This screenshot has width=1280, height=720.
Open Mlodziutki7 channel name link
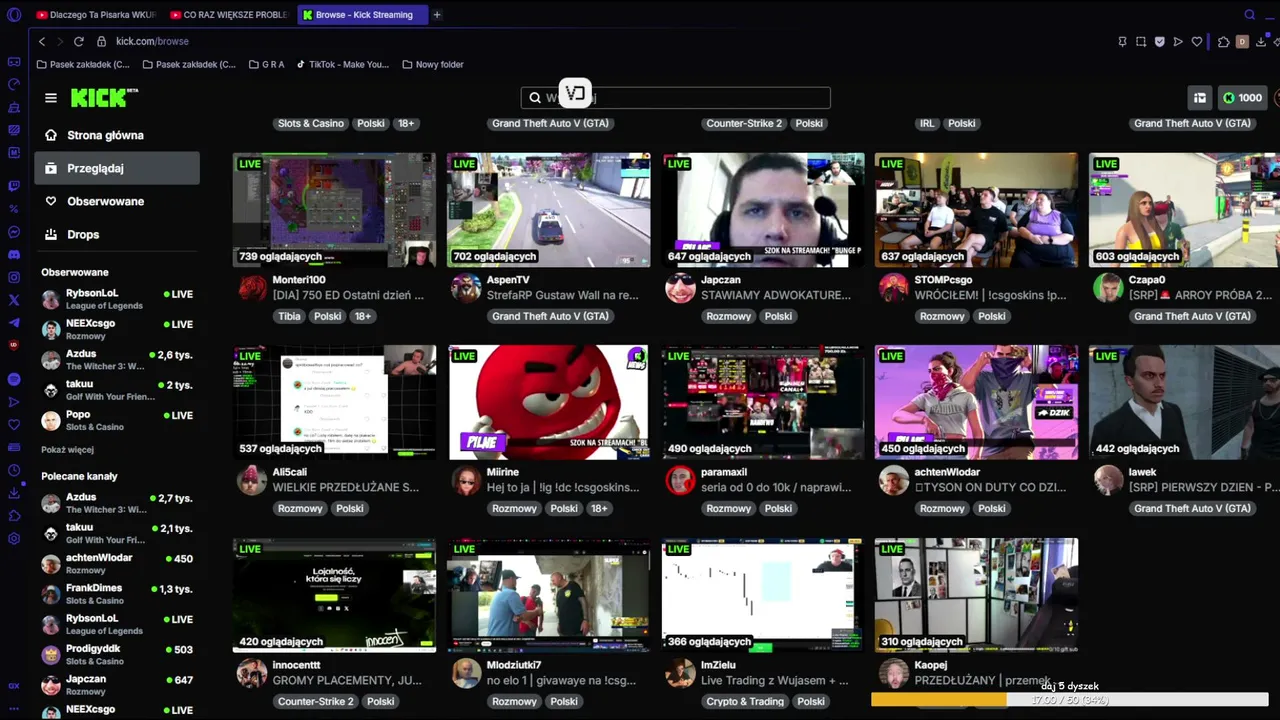514,665
